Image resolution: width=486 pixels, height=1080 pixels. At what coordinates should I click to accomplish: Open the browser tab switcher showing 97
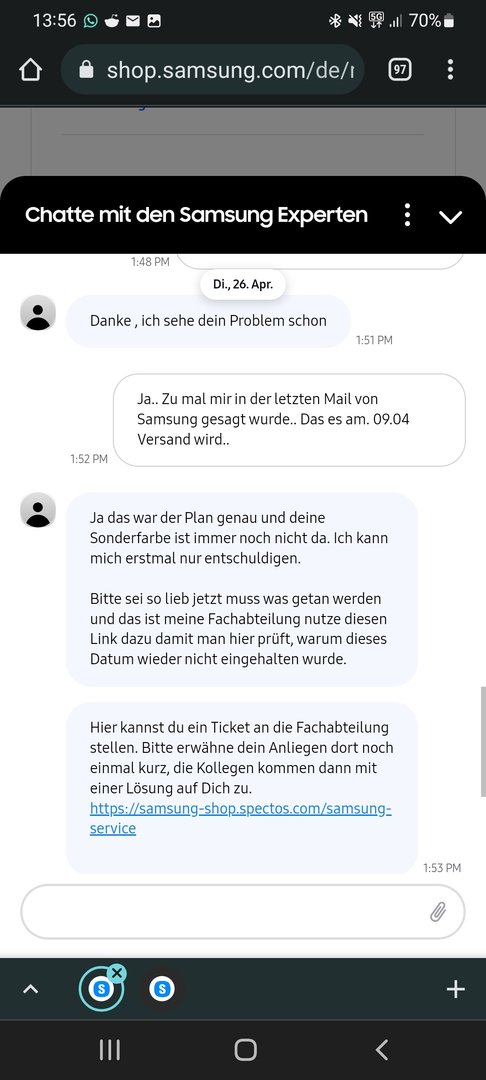[x=400, y=70]
